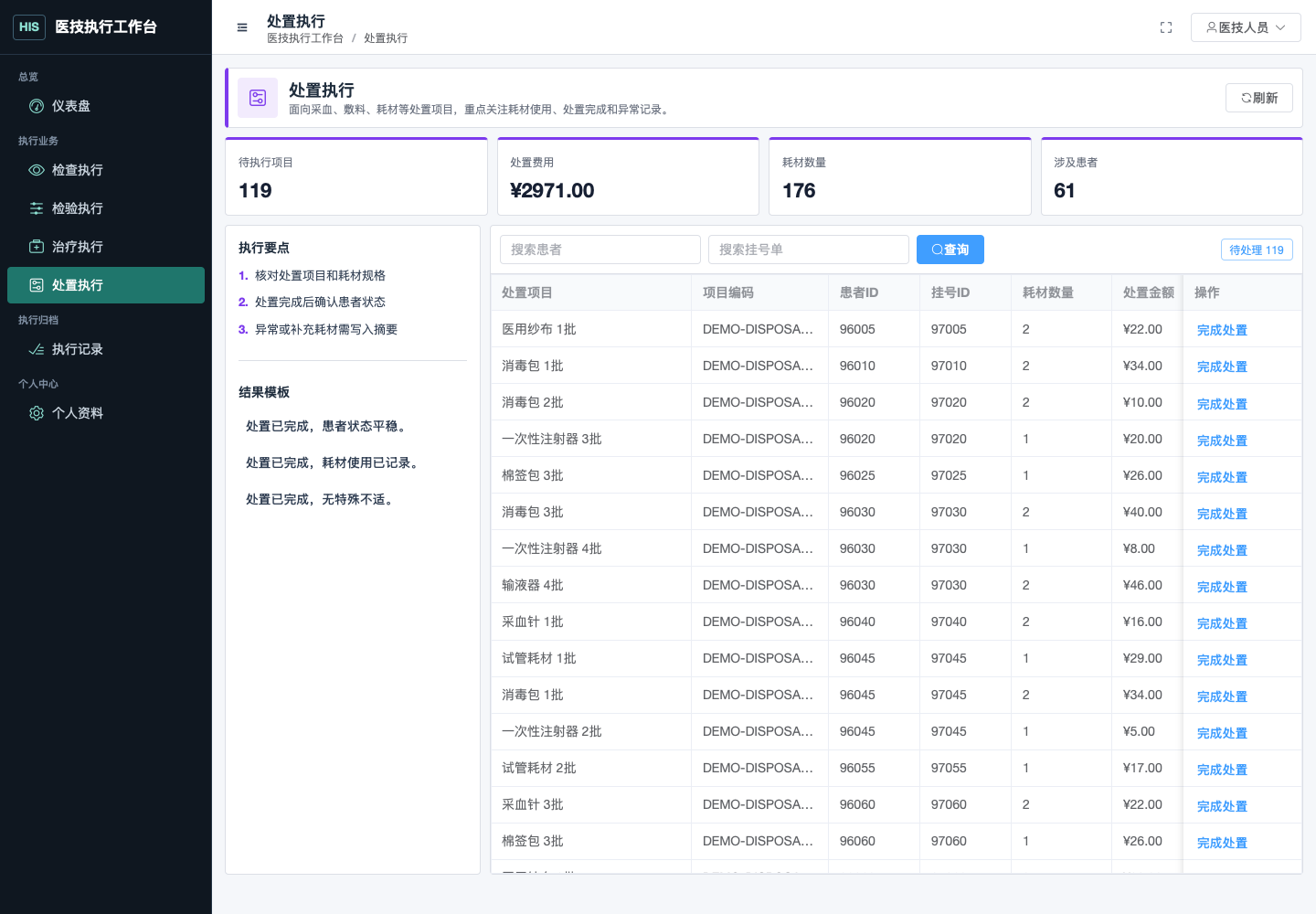Click the 治疗执行 medical kit icon

37,247
